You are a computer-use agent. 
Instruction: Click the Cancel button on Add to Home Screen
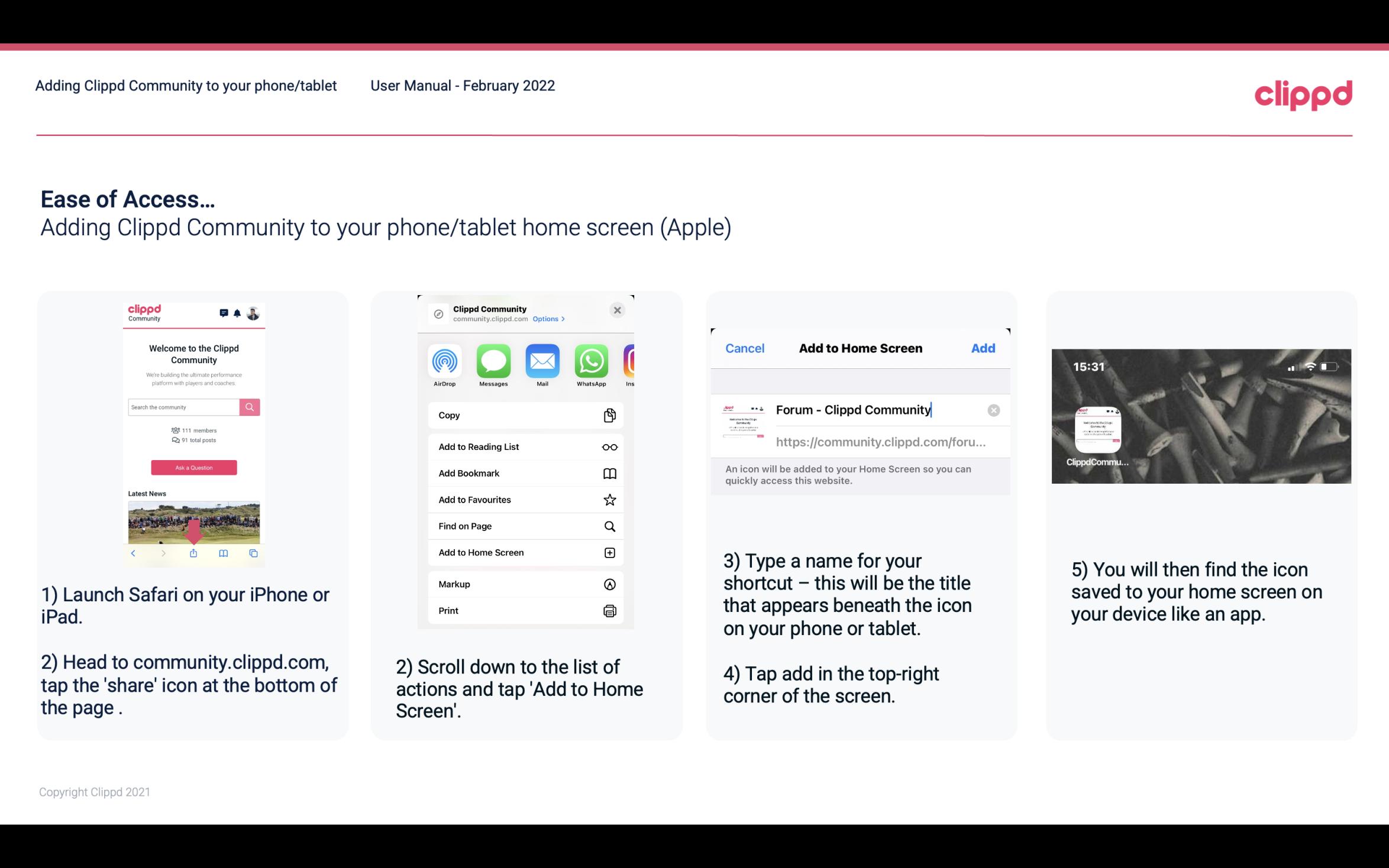(745, 348)
